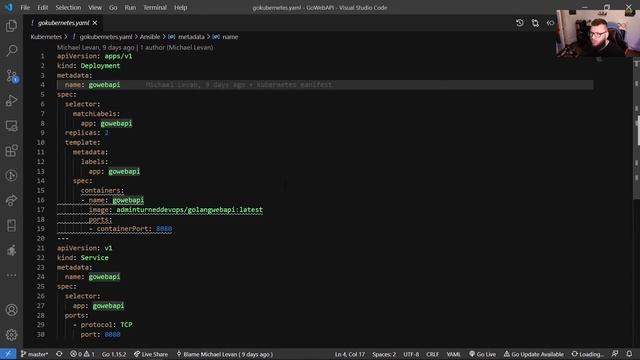Change indentation via Spaces: 2
The height and width of the screenshot is (360, 640).
coord(384,354)
